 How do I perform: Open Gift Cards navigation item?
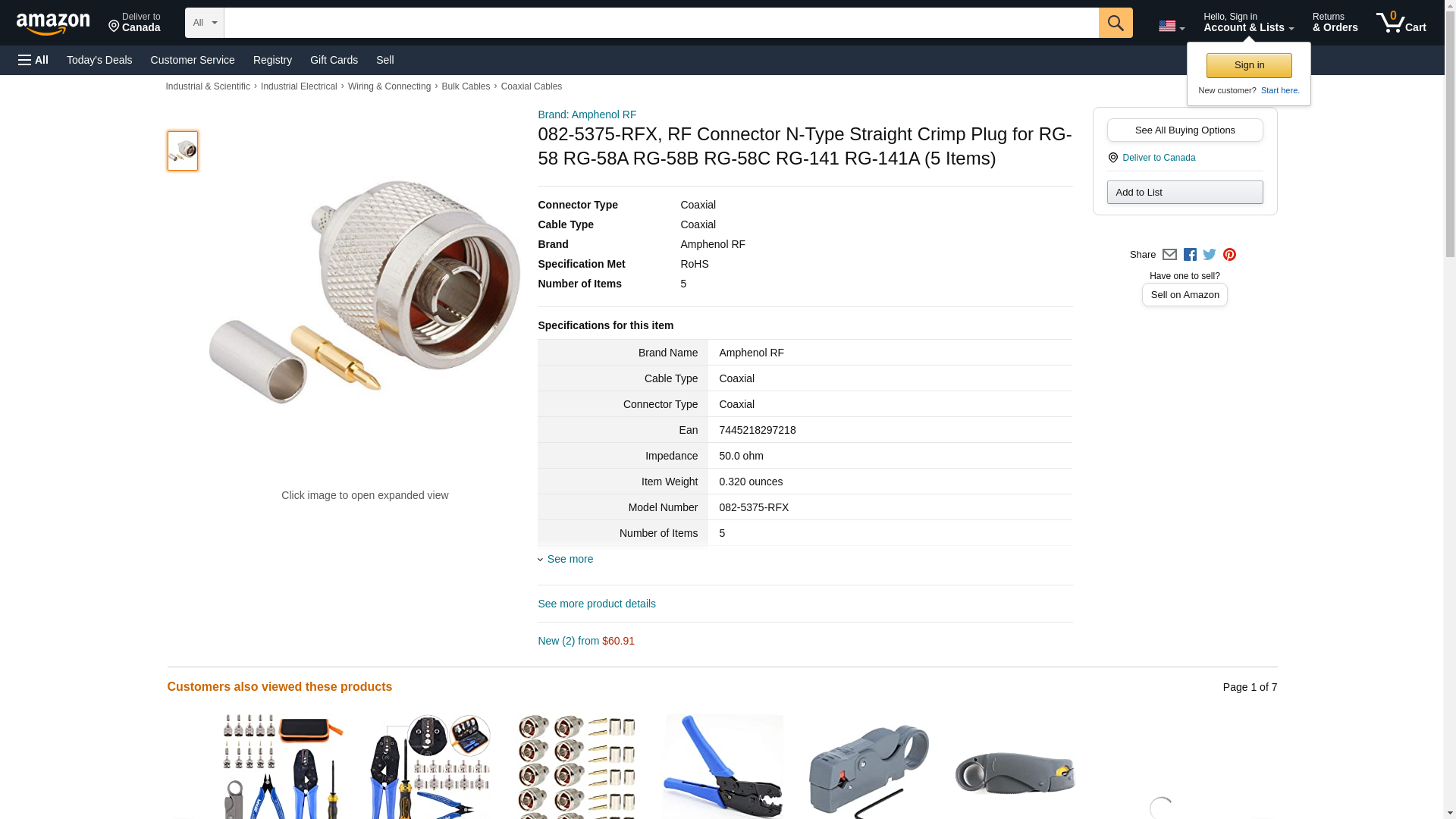click(x=334, y=60)
